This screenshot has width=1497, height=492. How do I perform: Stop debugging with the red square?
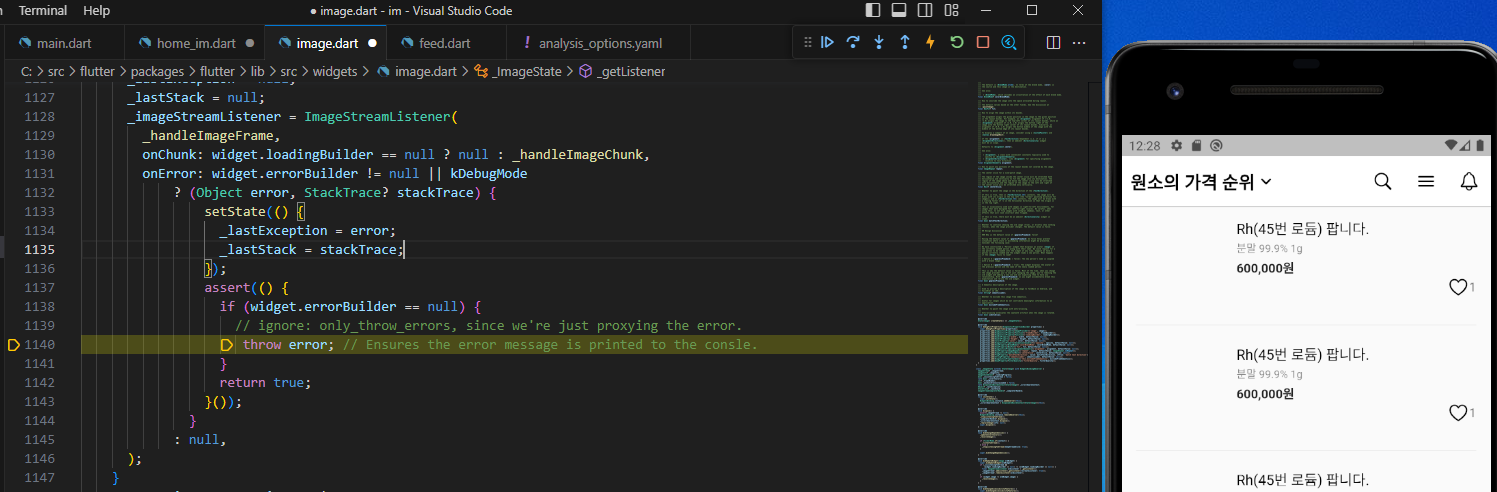coord(983,42)
